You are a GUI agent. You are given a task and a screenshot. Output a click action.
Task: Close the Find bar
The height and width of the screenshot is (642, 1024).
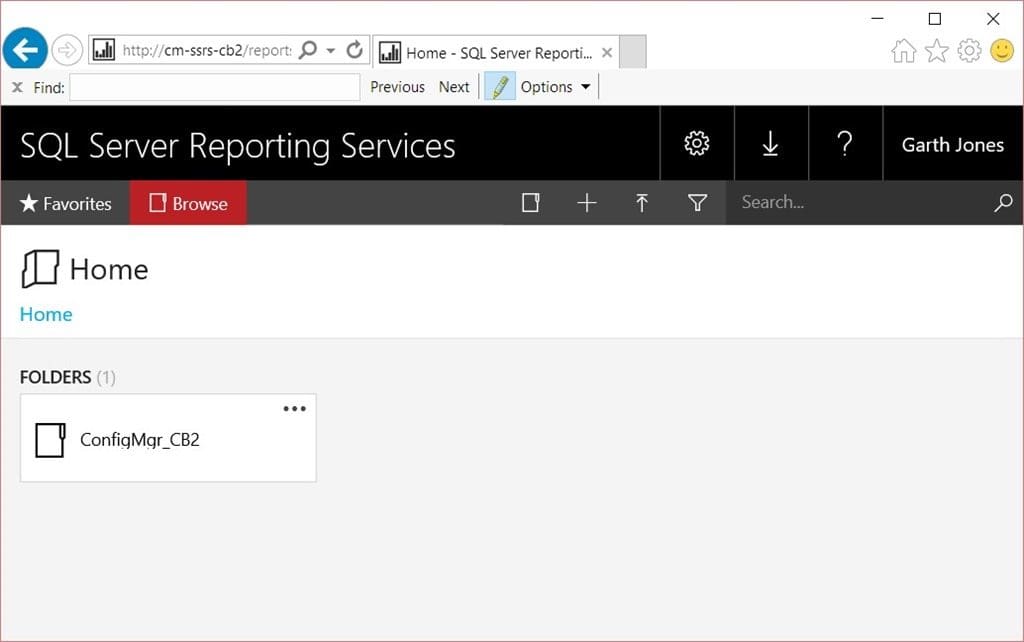click(x=18, y=87)
